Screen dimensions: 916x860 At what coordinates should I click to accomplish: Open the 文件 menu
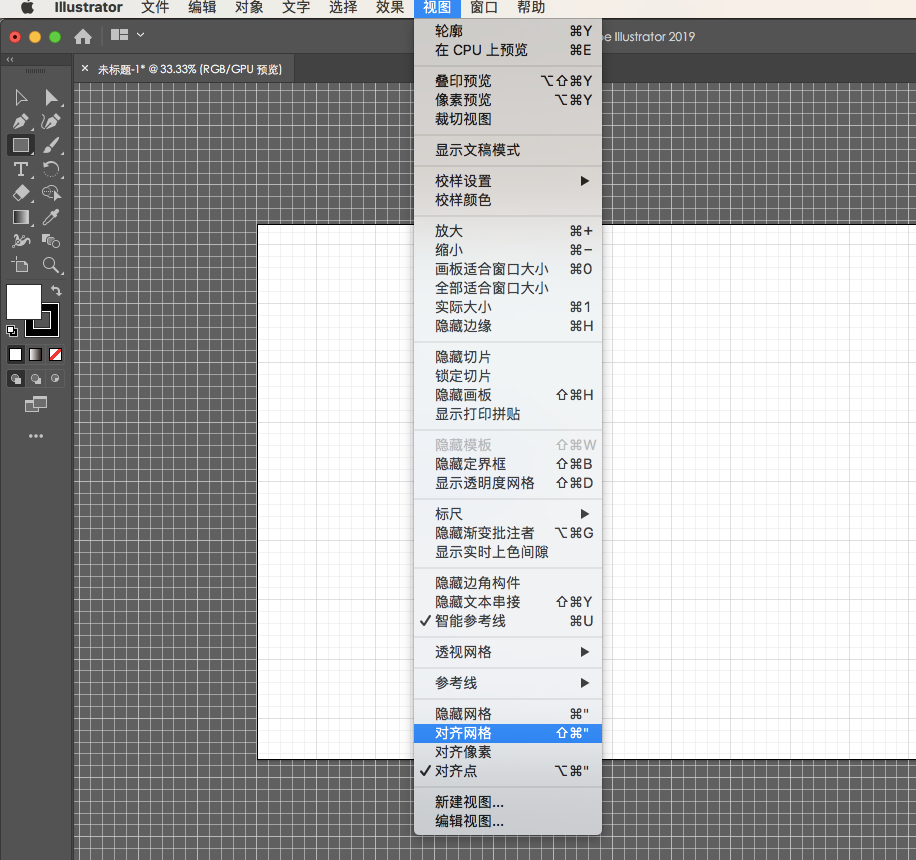(155, 8)
